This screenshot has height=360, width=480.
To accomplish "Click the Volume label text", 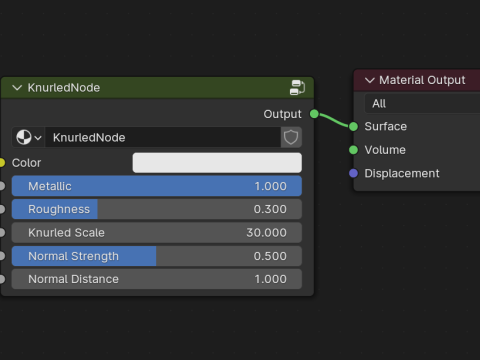I will 385,150.
